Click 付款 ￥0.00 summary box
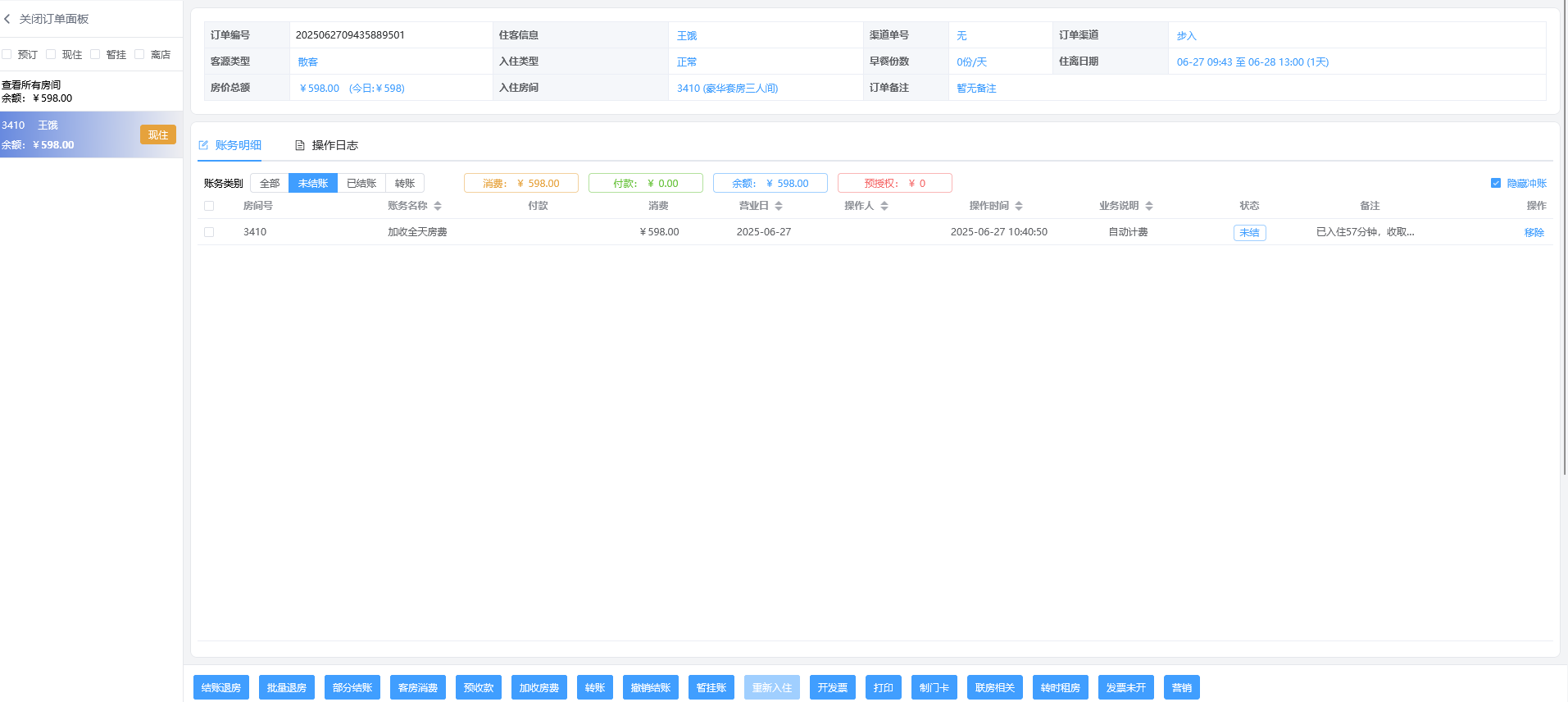Viewport: 1568px width, 702px height. pyautogui.click(x=646, y=183)
